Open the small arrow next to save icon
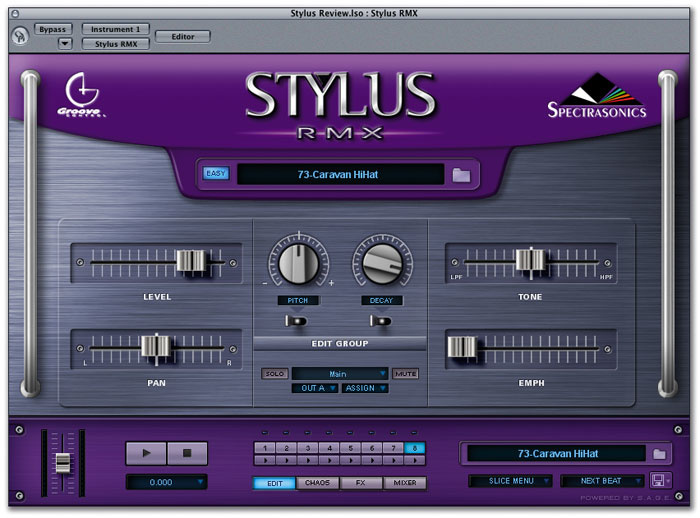This screenshot has width=700, height=518. [x=668, y=481]
